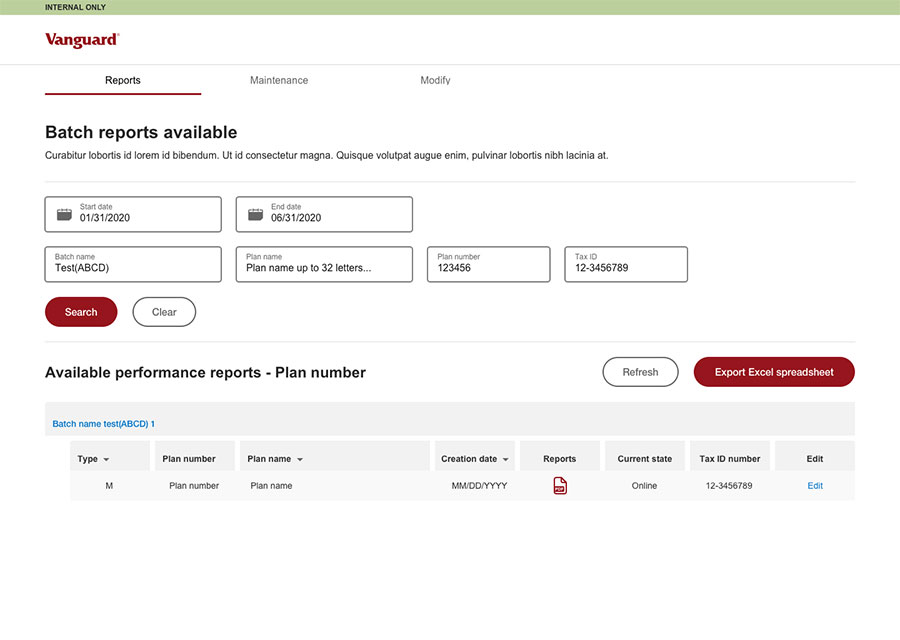Screen dimensions: 900x640
Task: Click 'Available performance reports - Plan number' heading
Action: click(x=205, y=373)
